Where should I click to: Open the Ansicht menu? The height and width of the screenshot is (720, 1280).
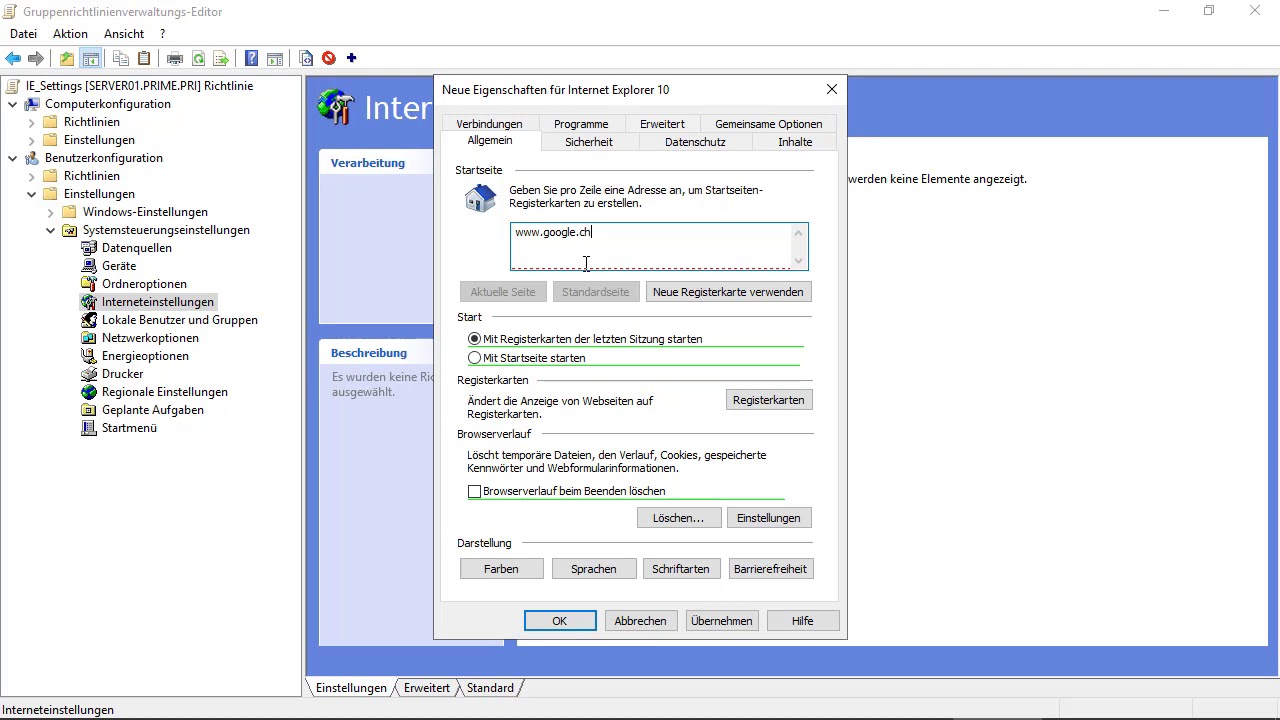(x=124, y=34)
